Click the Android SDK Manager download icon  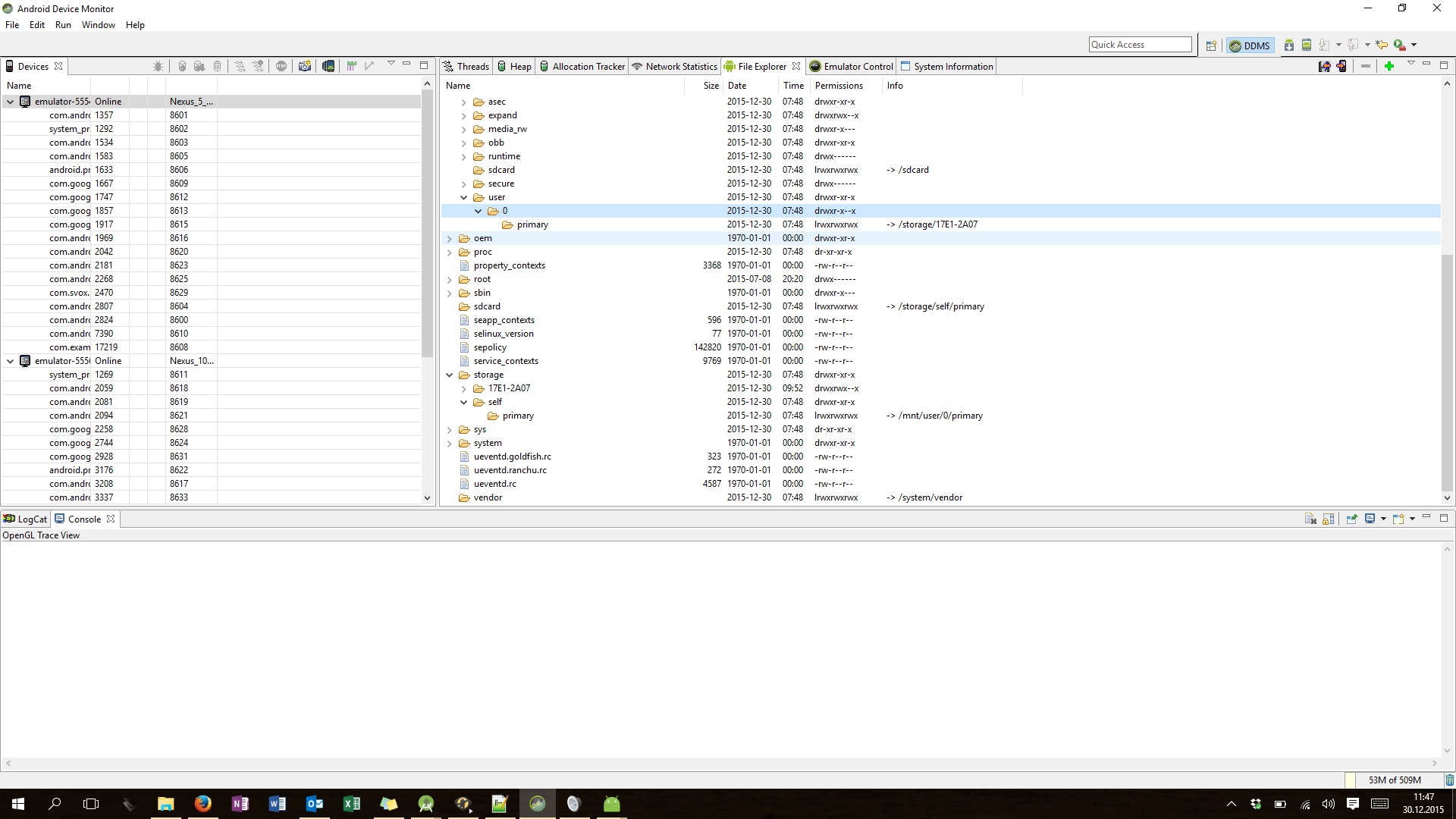tap(1288, 45)
